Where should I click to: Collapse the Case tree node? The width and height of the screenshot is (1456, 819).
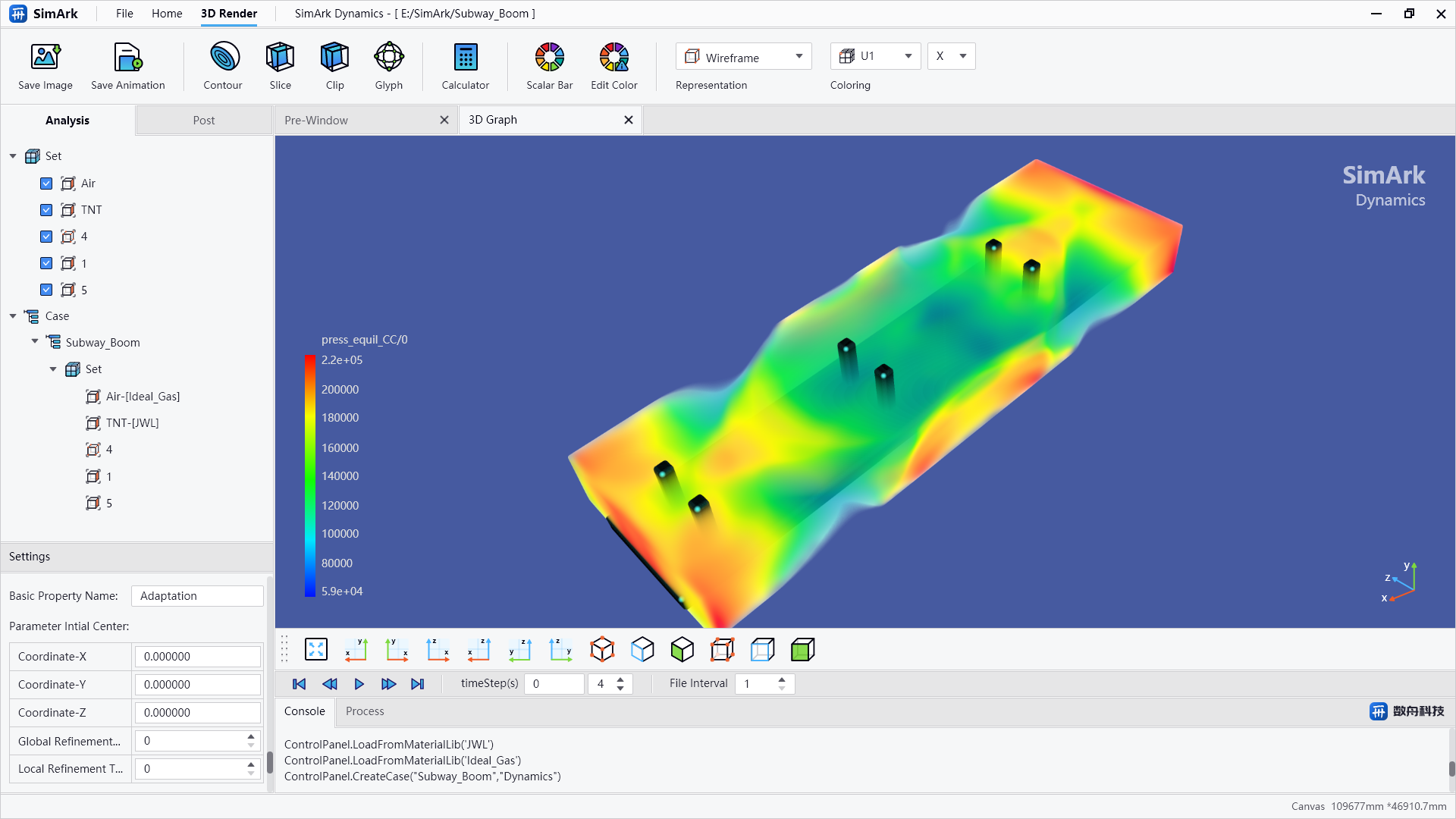coord(13,316)
